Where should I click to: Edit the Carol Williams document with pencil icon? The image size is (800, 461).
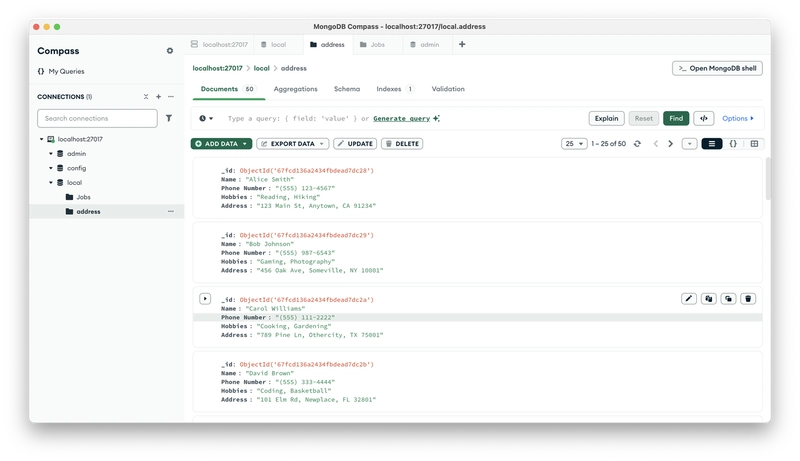(x=689, y=299)
